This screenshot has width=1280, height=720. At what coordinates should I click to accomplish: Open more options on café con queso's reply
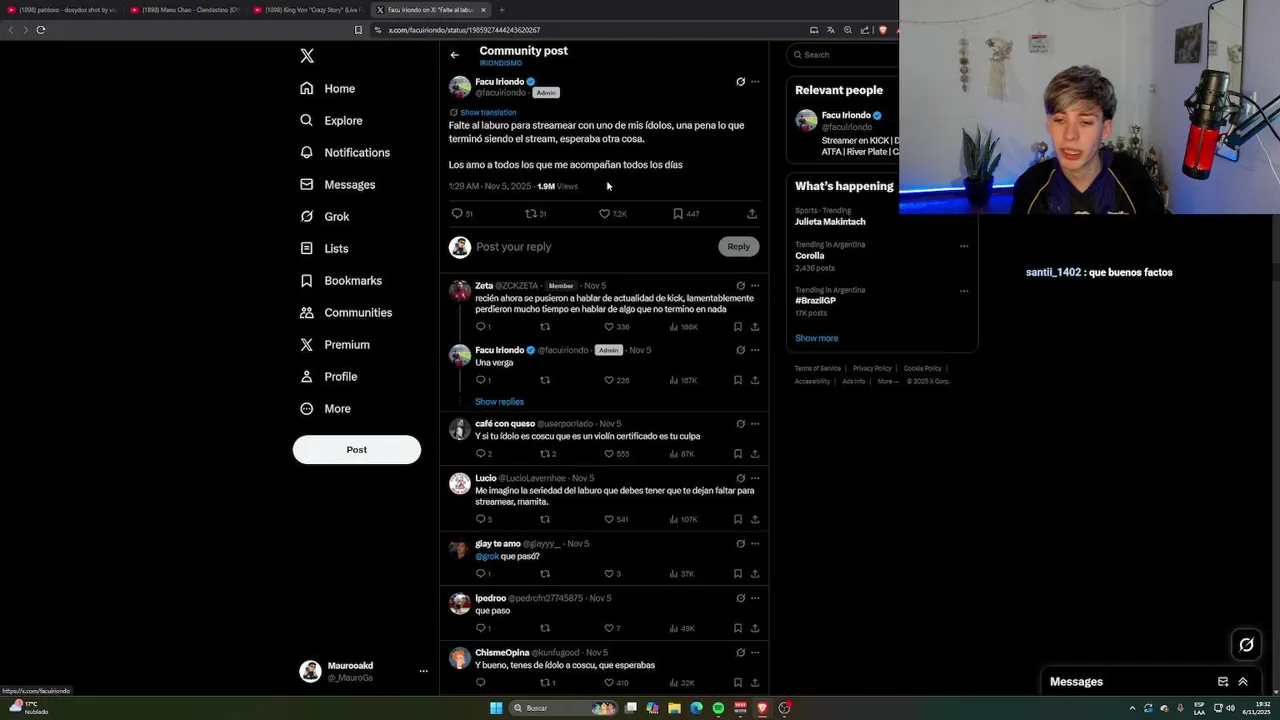coord(755,424)
